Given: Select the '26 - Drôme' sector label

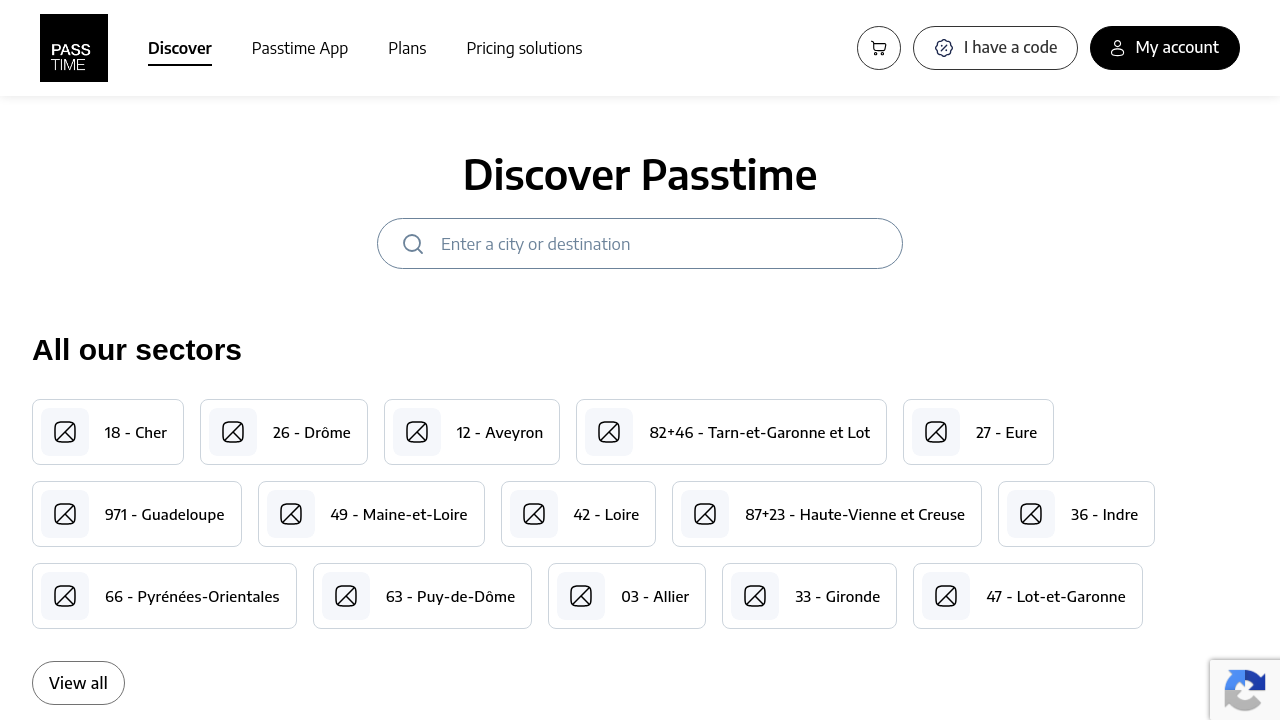Looking at the screenshot, I should [312, 432].
